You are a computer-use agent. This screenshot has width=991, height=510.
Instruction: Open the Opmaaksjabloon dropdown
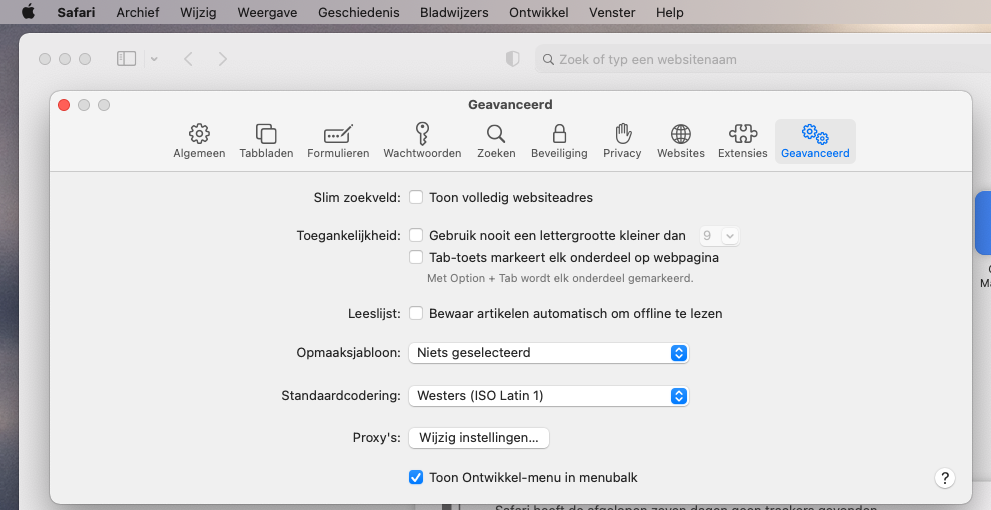click(x=549, y=353)
